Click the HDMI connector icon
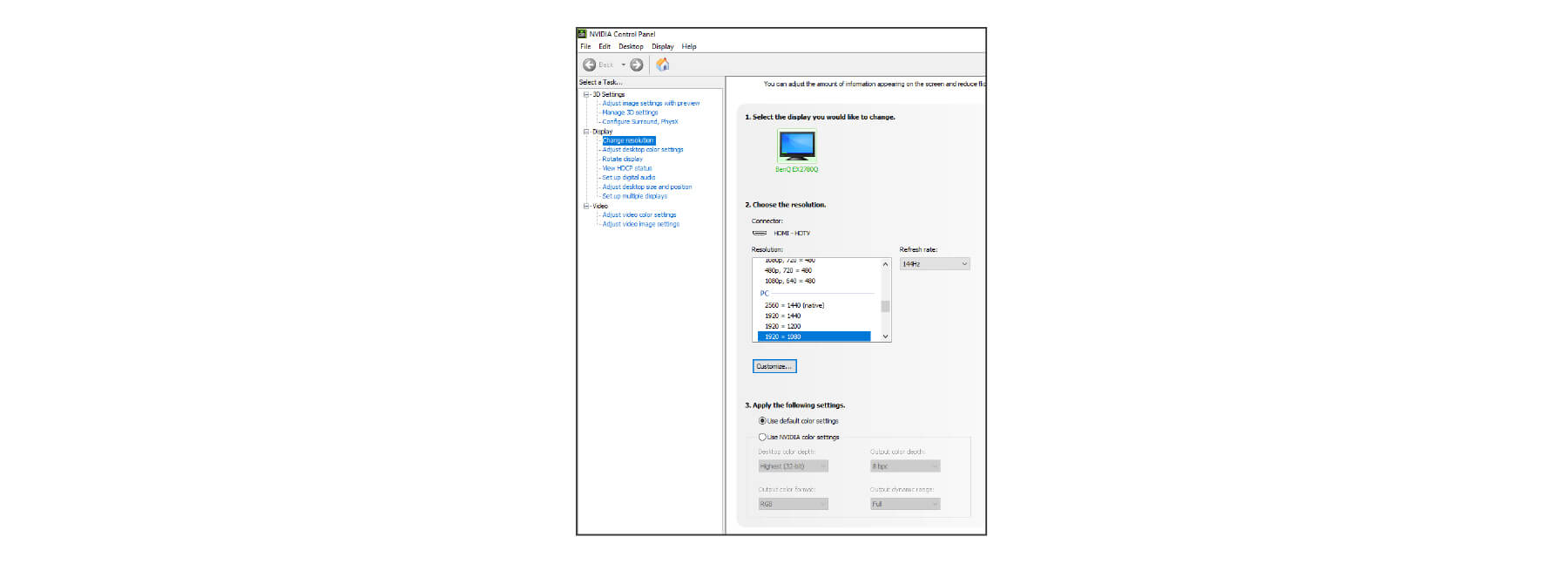 click(760, 233)
